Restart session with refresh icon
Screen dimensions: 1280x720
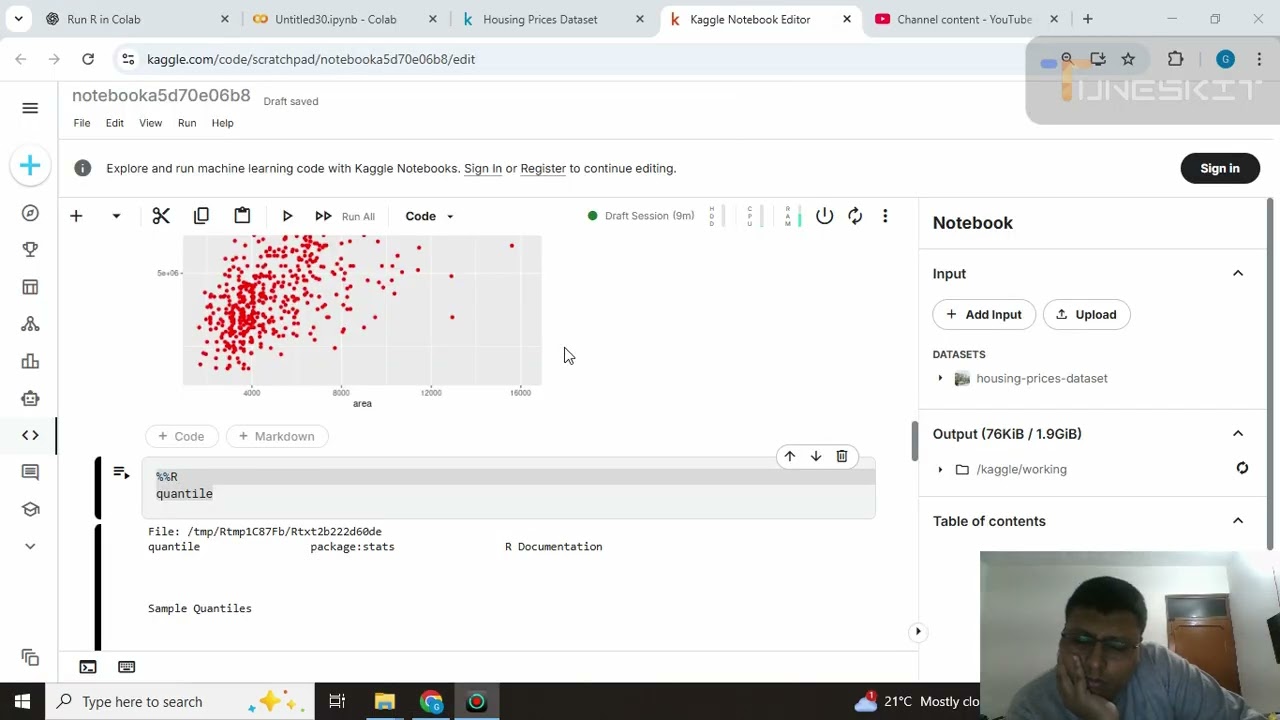855,216
